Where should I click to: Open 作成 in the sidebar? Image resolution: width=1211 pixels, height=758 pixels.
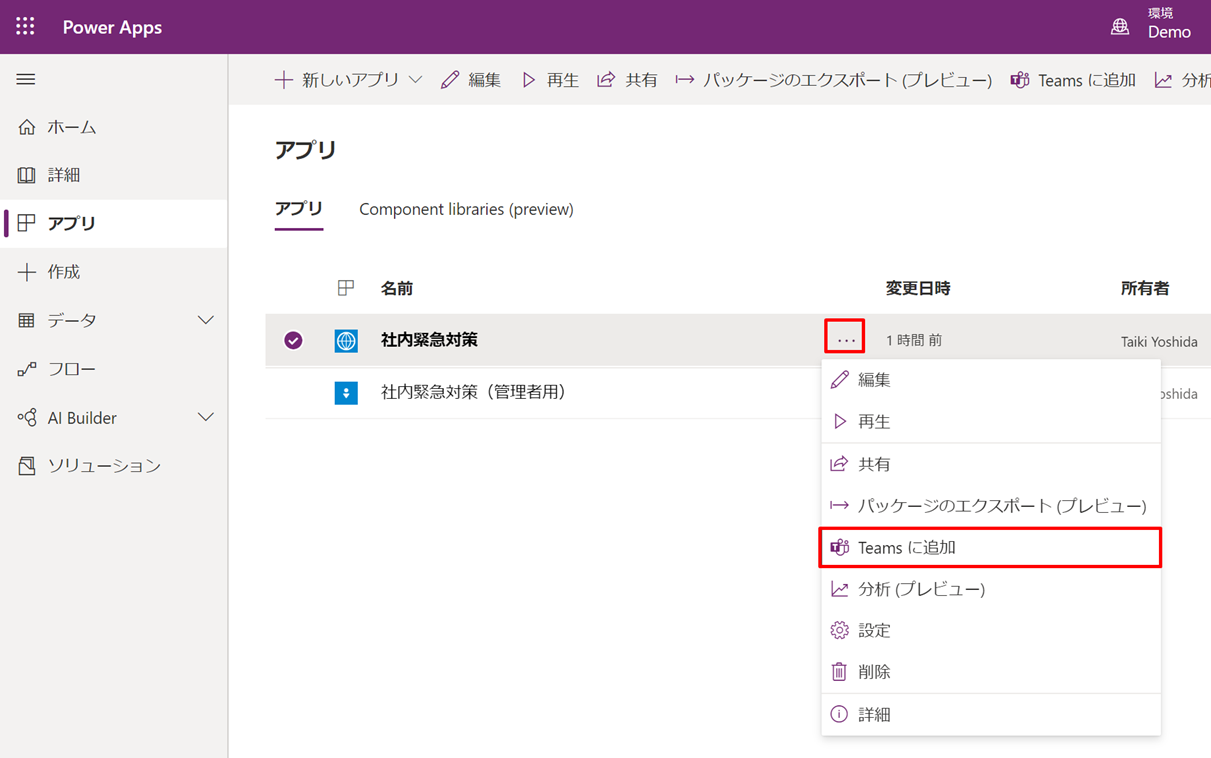[114, 272]
